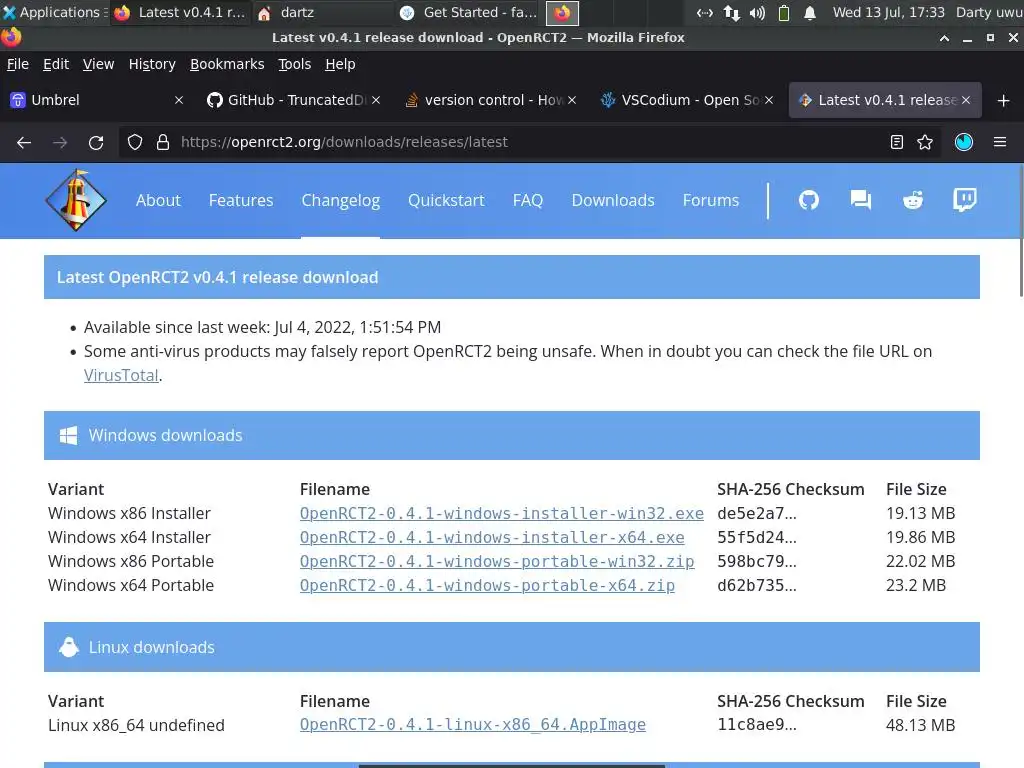Go to the About page link
1024x768 pixels.
(x=158, y=200)
